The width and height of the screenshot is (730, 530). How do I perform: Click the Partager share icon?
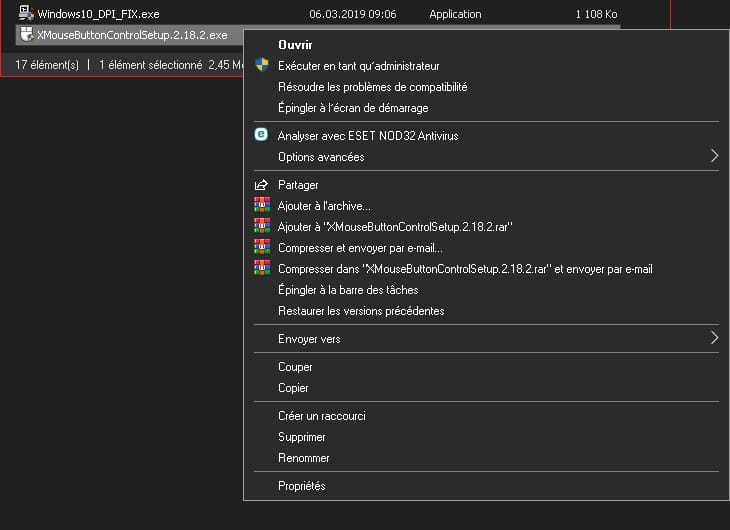tap(261, 185)
